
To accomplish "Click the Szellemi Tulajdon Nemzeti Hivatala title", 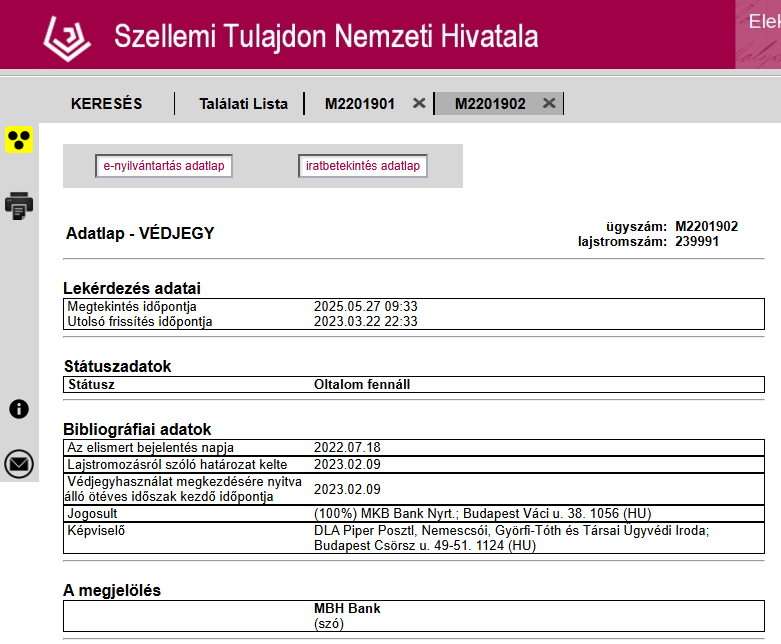I will [326, 36].
